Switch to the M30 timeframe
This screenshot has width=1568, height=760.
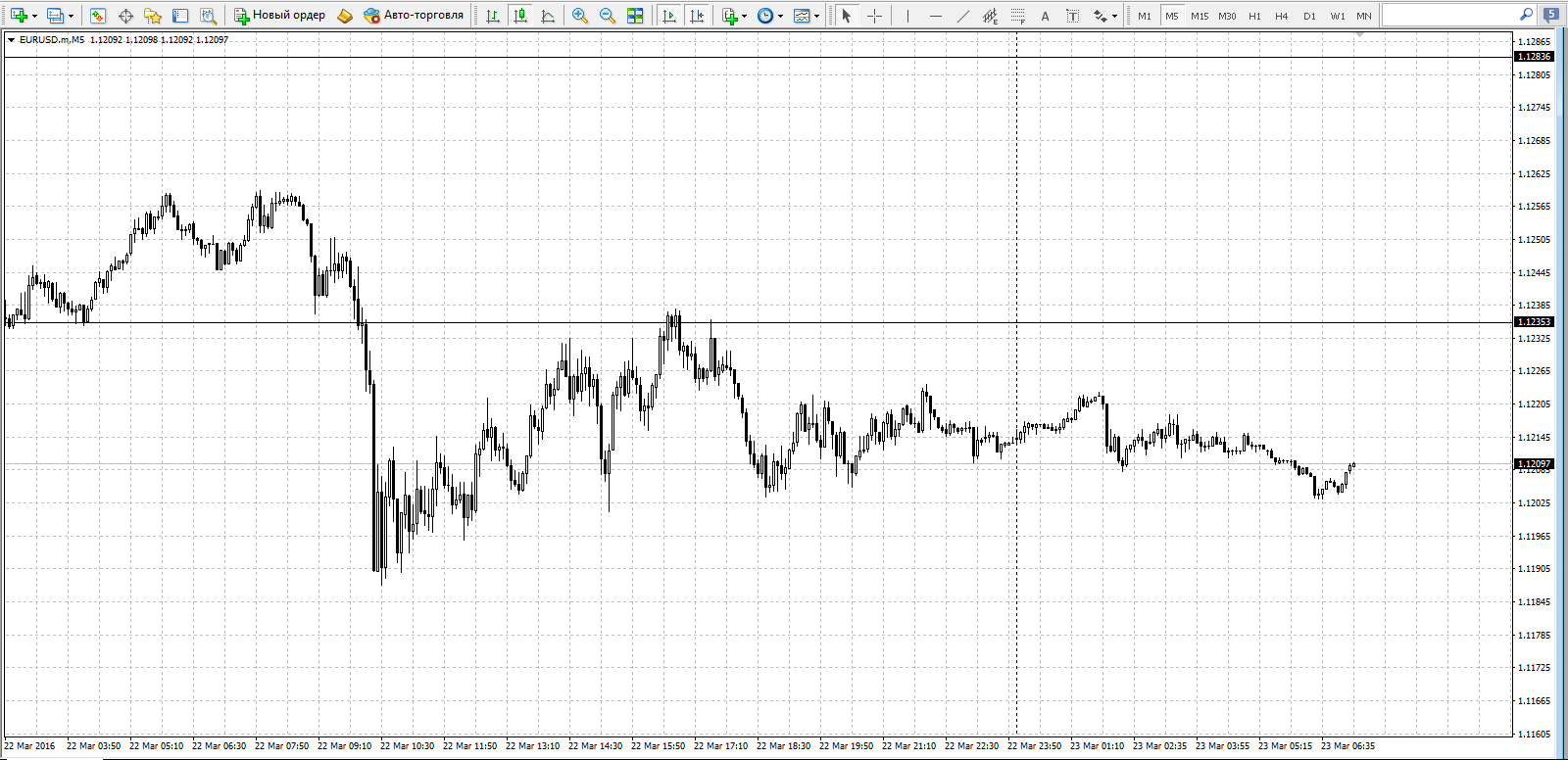[x=1227, y=16]
